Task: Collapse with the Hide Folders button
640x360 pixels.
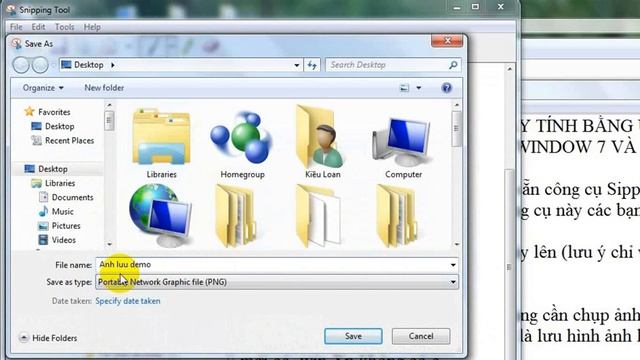Action: pyautogui.click(x=48, y=338)
